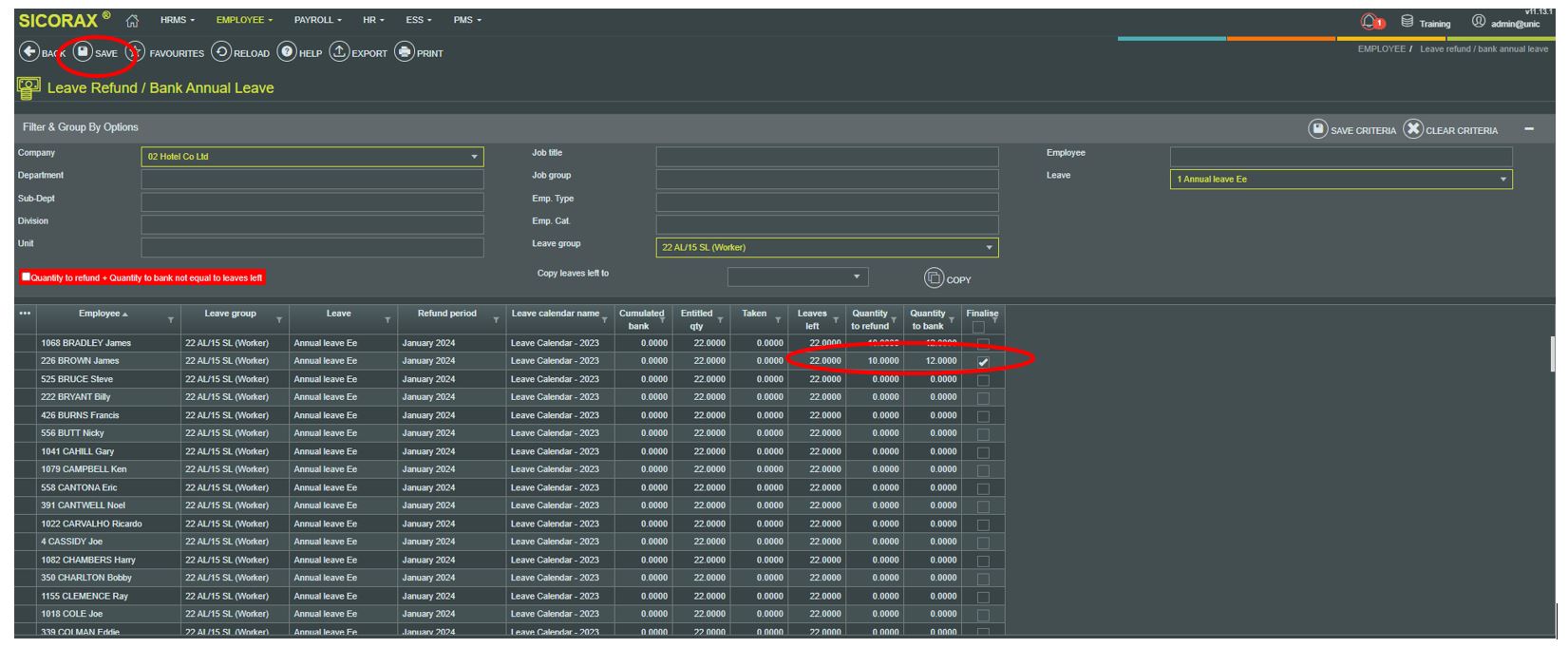Sort by the Refund period column header

[x=447, y=314]
